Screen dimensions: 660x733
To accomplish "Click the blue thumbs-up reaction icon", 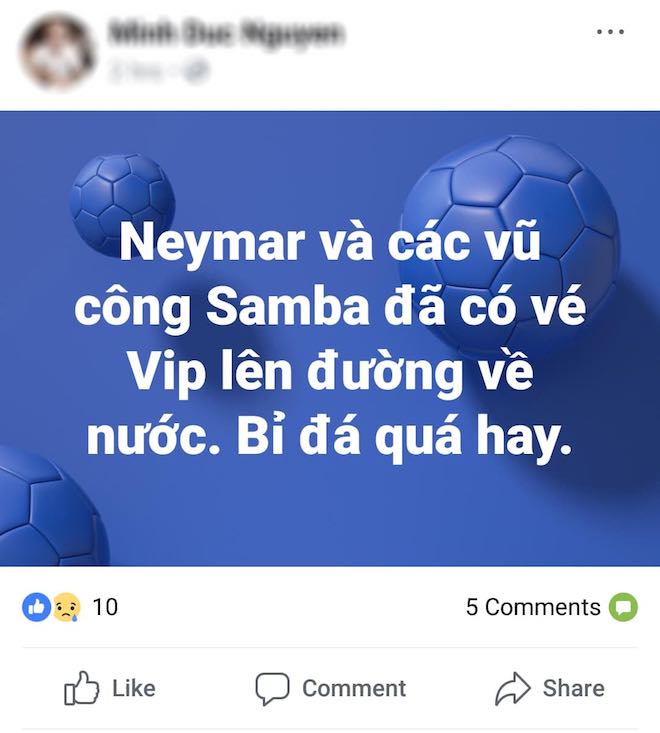I will point(36,607).
